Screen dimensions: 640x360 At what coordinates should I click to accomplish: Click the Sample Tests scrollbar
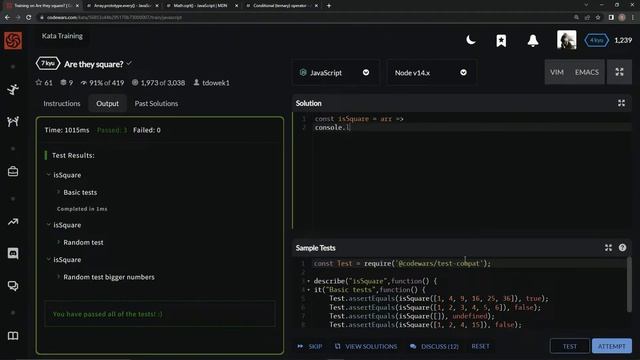coord(629,285)
